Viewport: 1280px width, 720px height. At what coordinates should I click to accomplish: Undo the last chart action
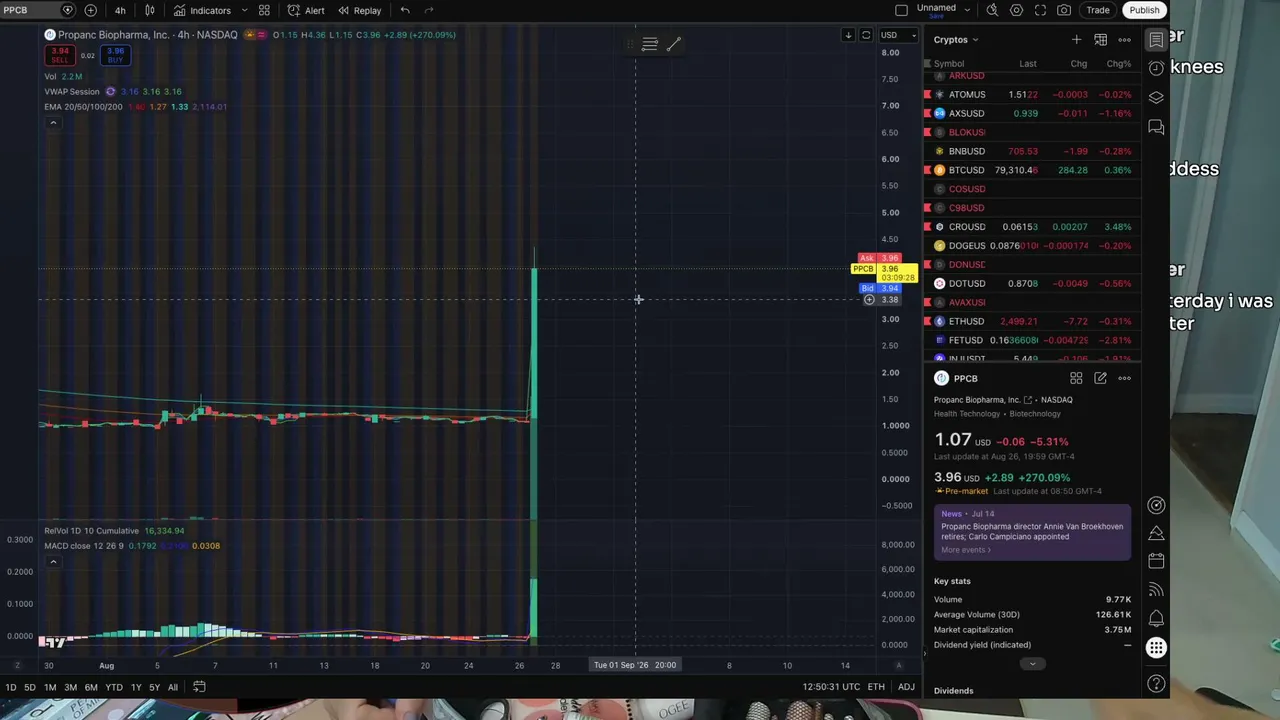click(x=405, y=10)
